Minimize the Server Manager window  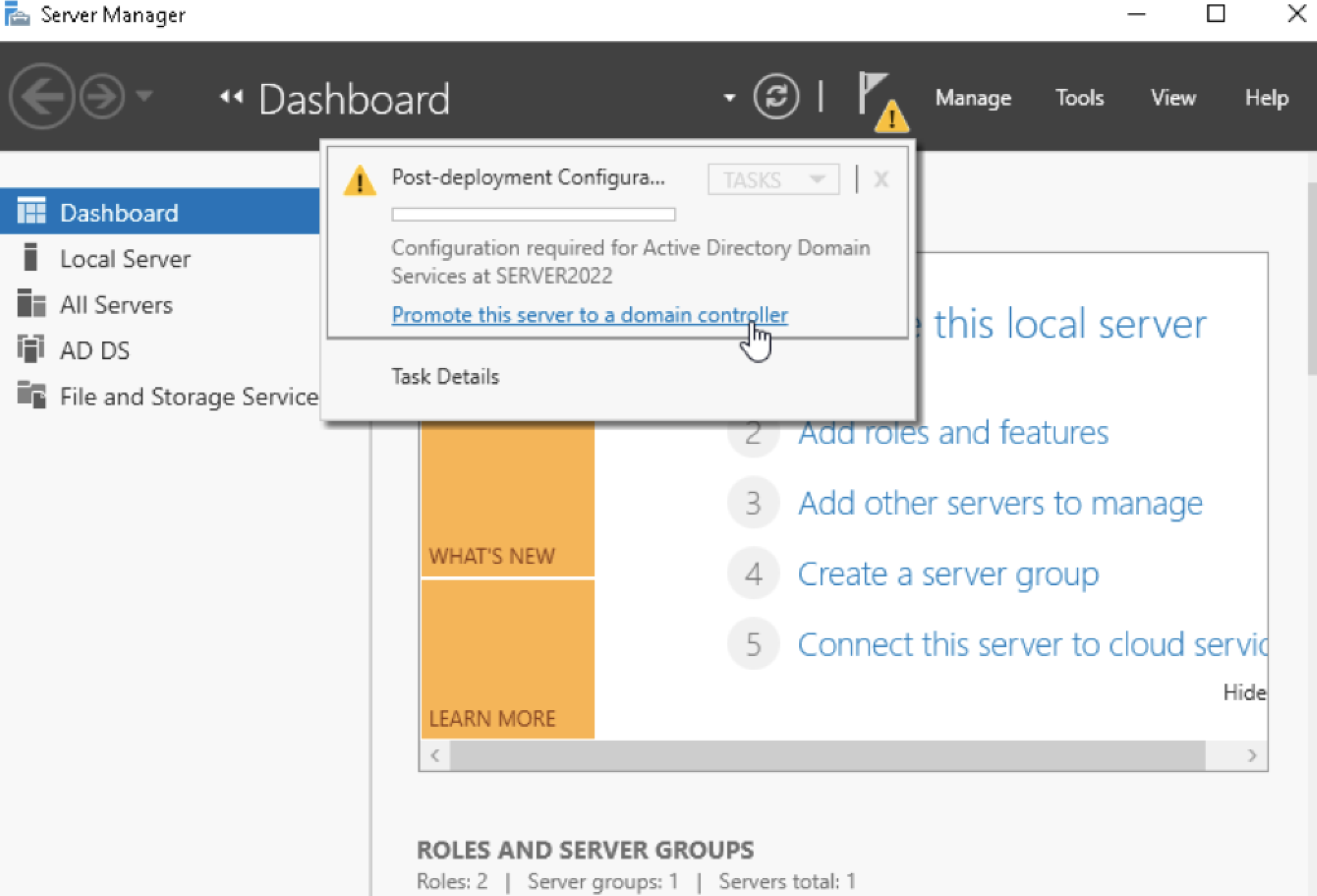[1136, 14]
